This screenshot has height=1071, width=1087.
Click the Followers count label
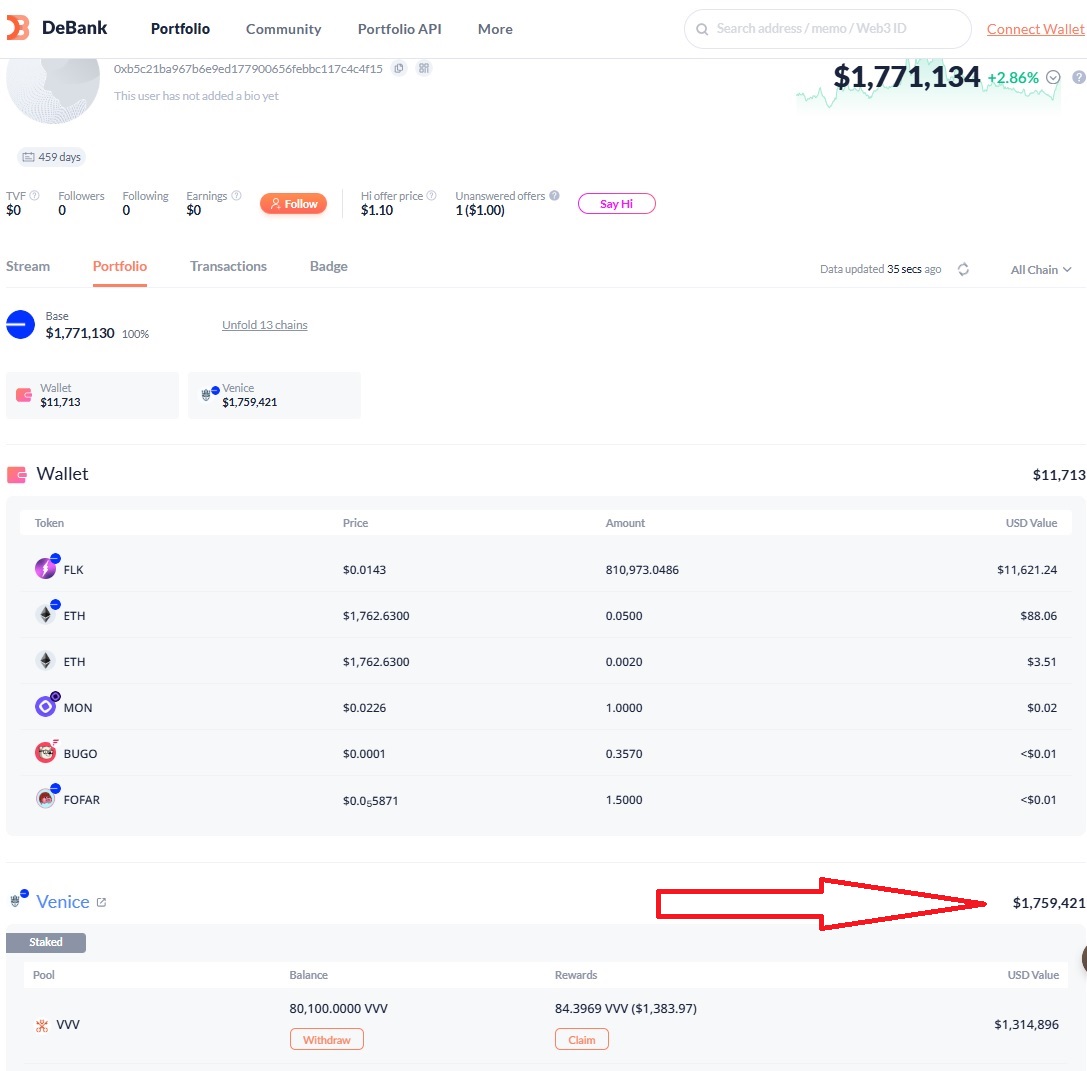pyautogui.click(x=81, y=196)
